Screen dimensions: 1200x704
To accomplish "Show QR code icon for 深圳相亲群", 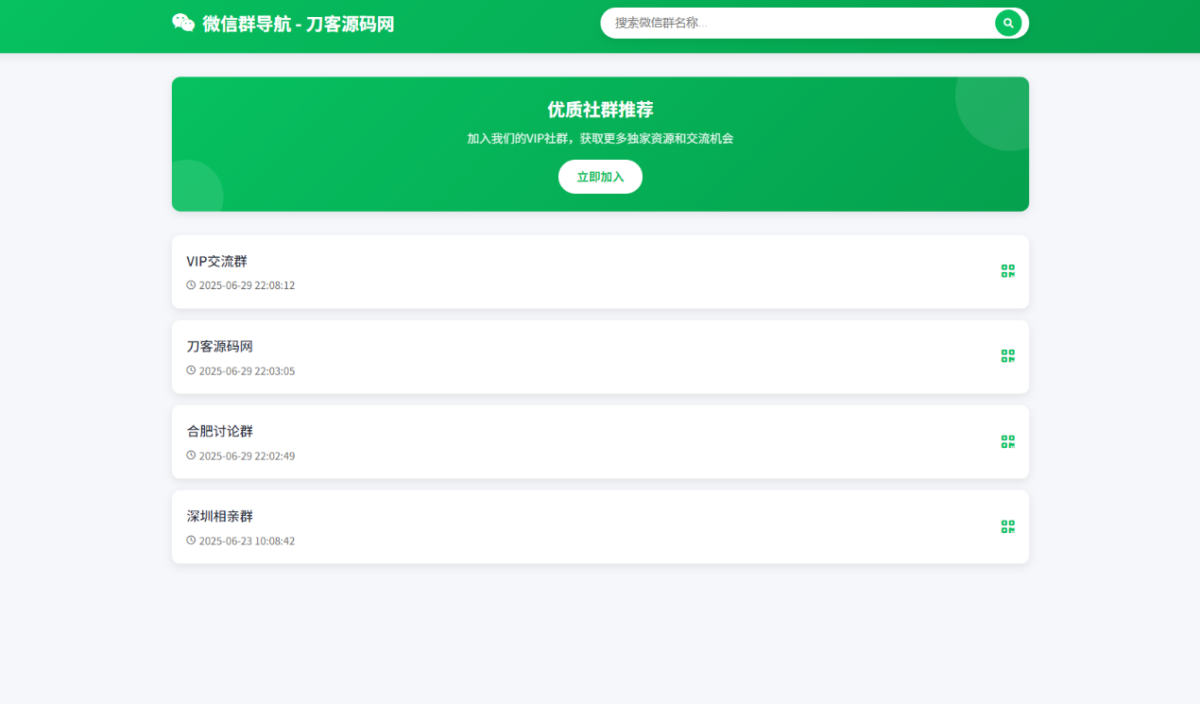I will [x=1008, y=526].
